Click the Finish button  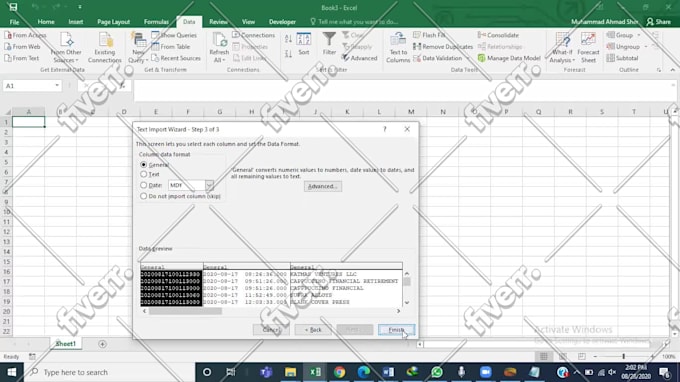(396, 330)
